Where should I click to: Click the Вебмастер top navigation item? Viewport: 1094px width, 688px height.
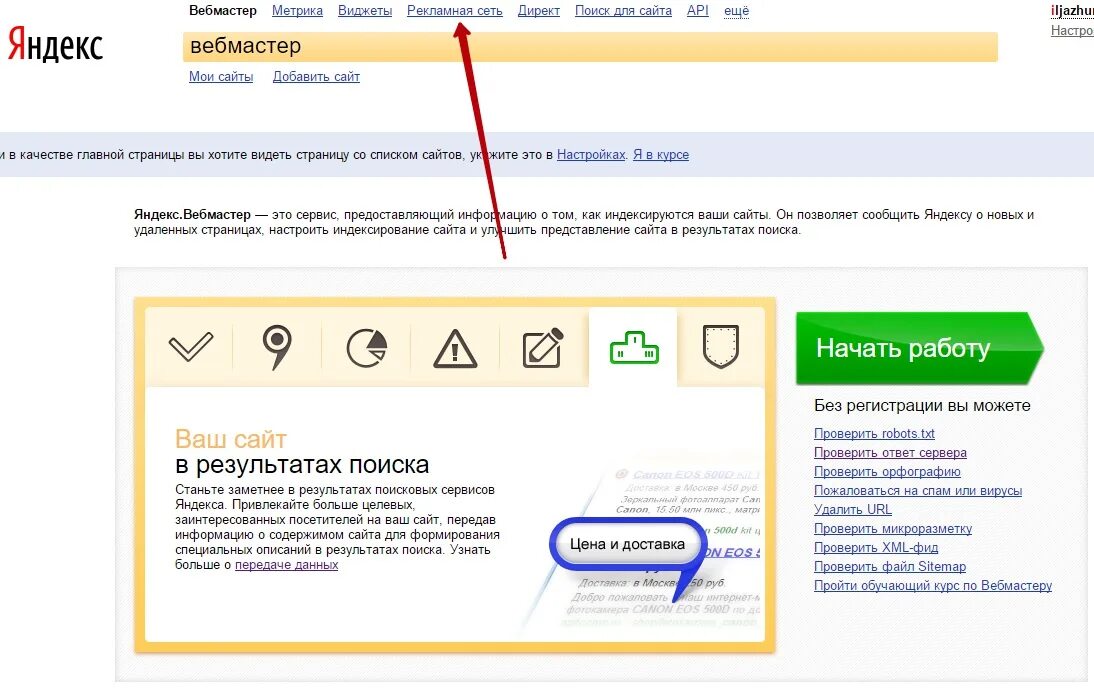point(223,10)
